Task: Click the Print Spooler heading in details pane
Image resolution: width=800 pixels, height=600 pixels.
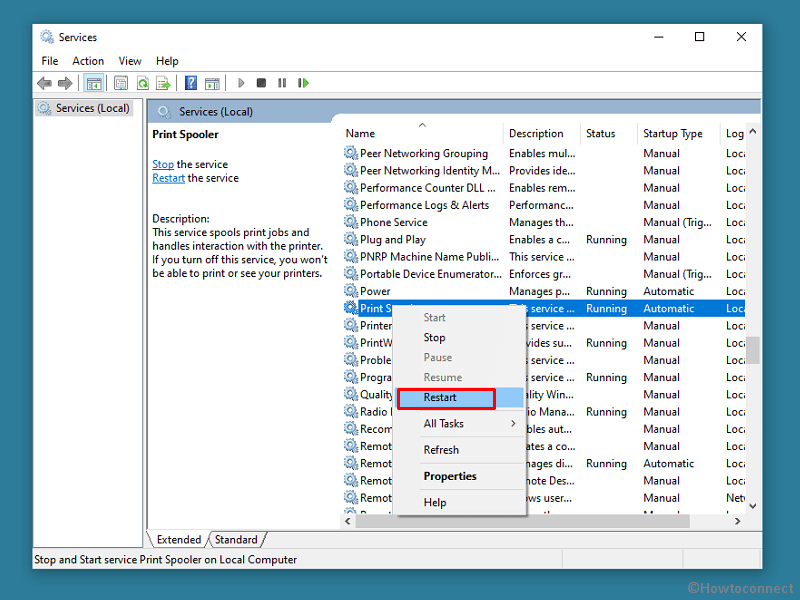Action: tap(185, 134)
